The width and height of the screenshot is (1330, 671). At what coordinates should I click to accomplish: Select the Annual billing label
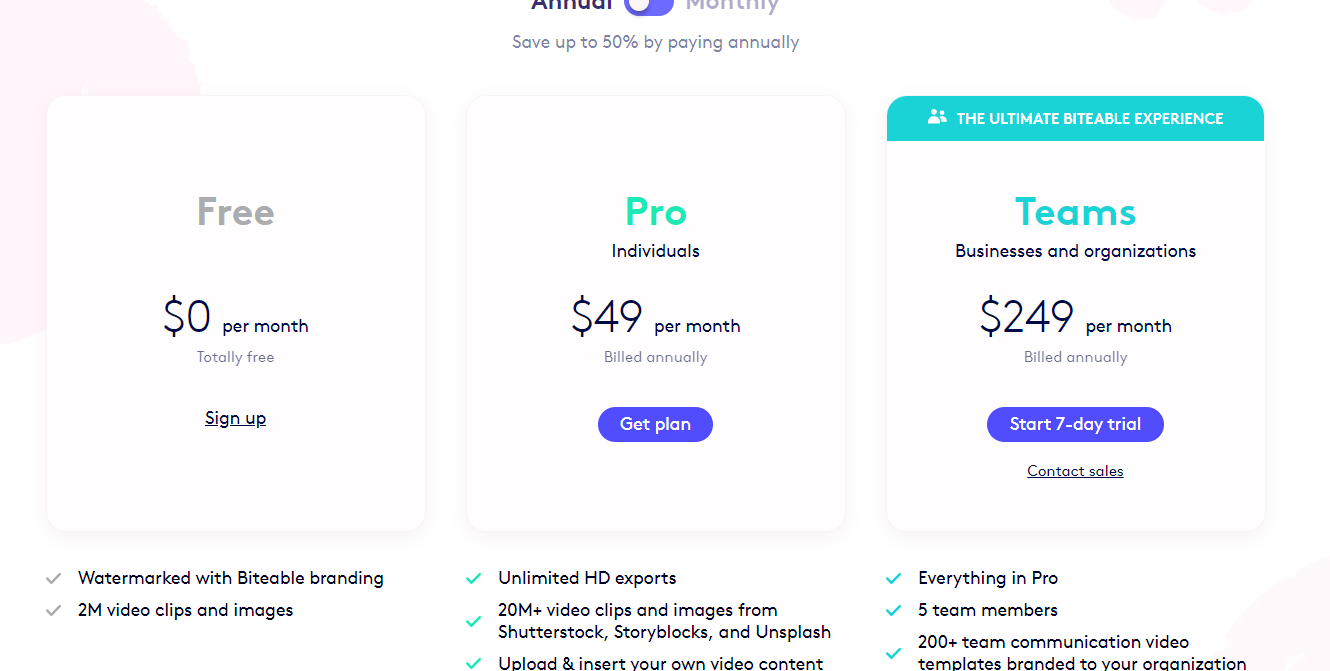click(571, 5)
